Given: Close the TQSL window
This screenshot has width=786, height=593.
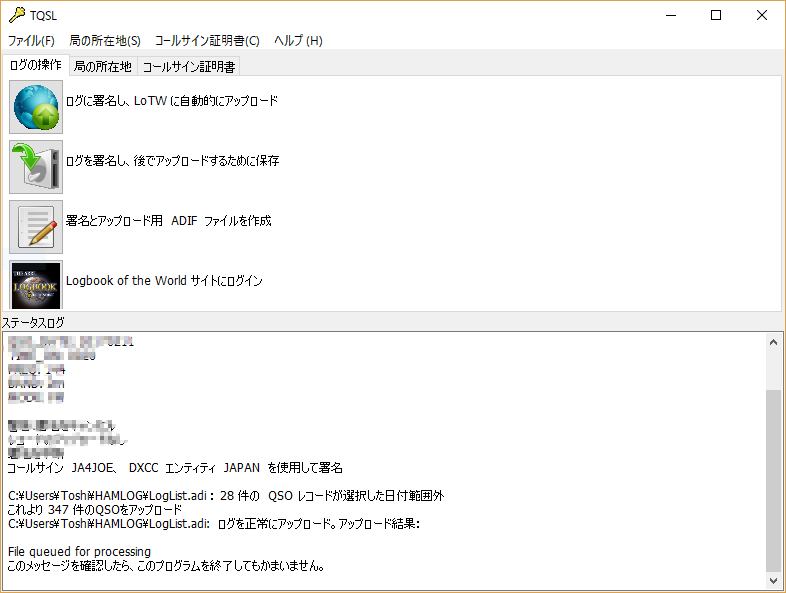Looking at the screenshot, I should point(762,16).
